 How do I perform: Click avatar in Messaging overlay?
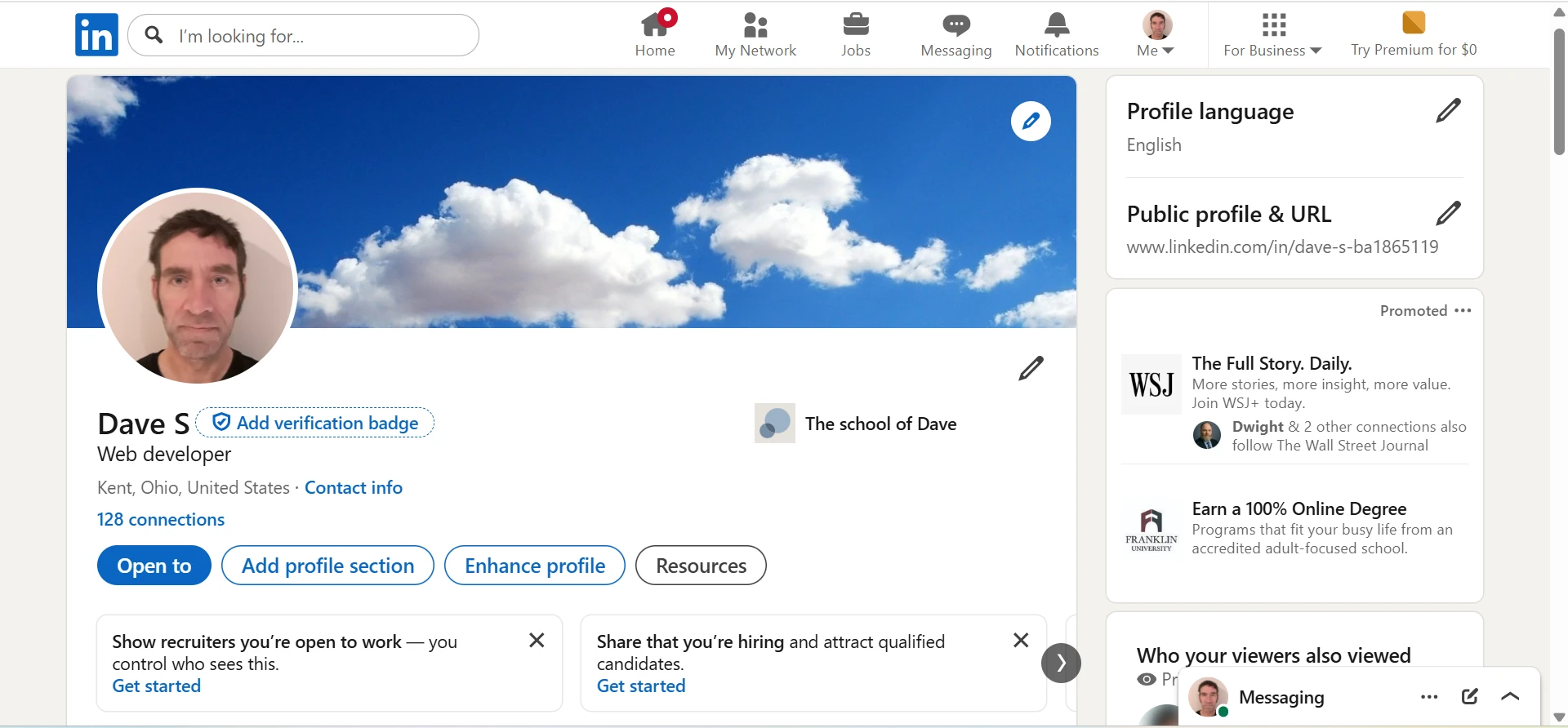(1208, 697)
